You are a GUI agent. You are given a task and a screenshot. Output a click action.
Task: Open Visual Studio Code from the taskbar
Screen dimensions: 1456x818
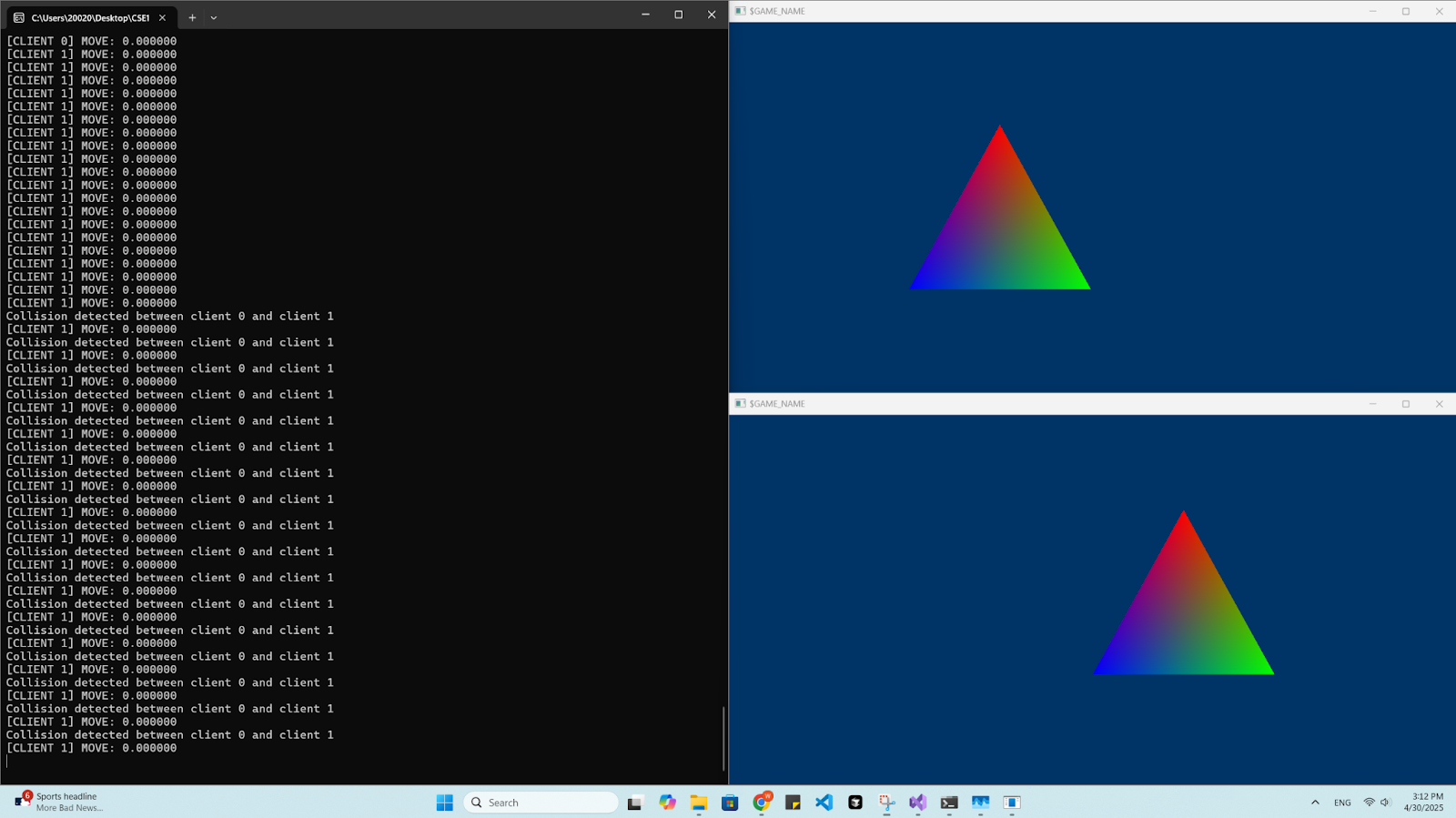click(824, 803)
